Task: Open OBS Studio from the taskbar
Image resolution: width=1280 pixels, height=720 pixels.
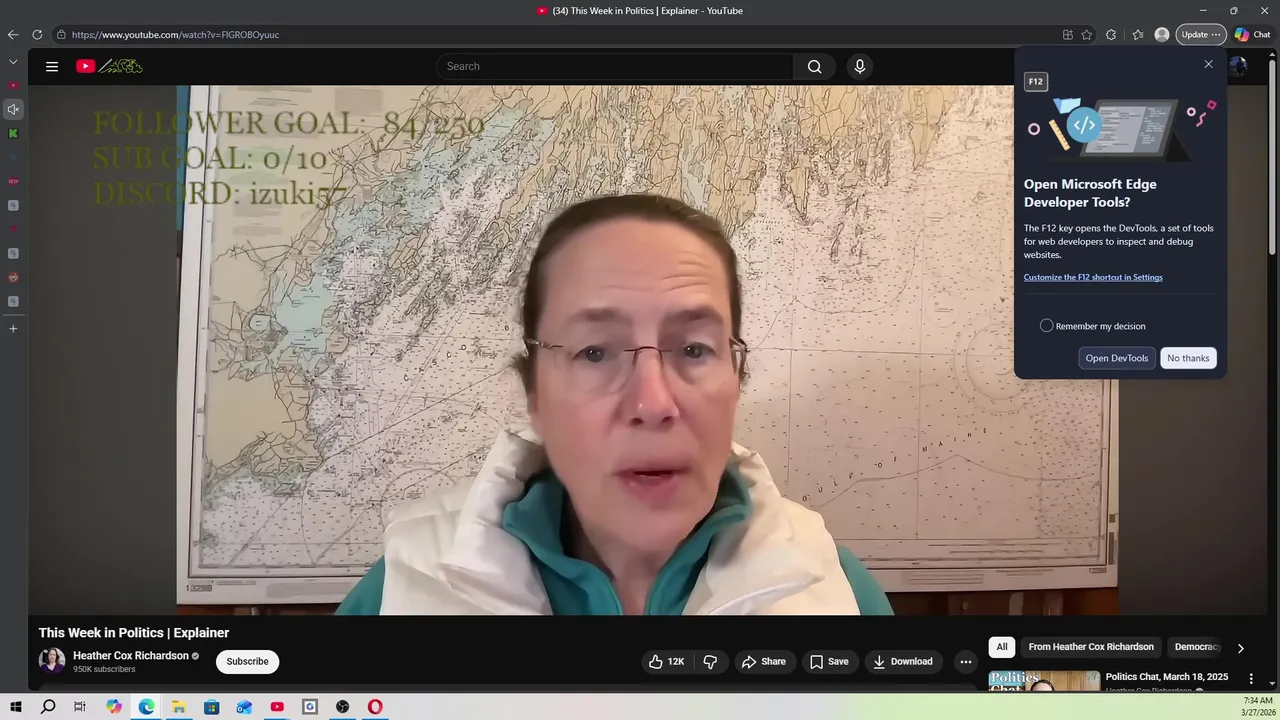Action: pos(343,707)
